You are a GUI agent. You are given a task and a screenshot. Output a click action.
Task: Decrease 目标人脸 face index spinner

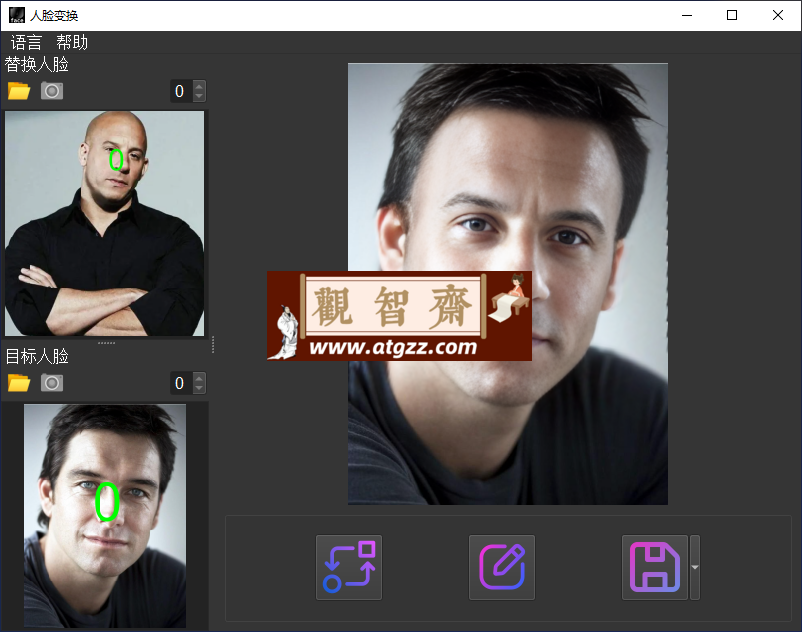(x=199, y=388)
